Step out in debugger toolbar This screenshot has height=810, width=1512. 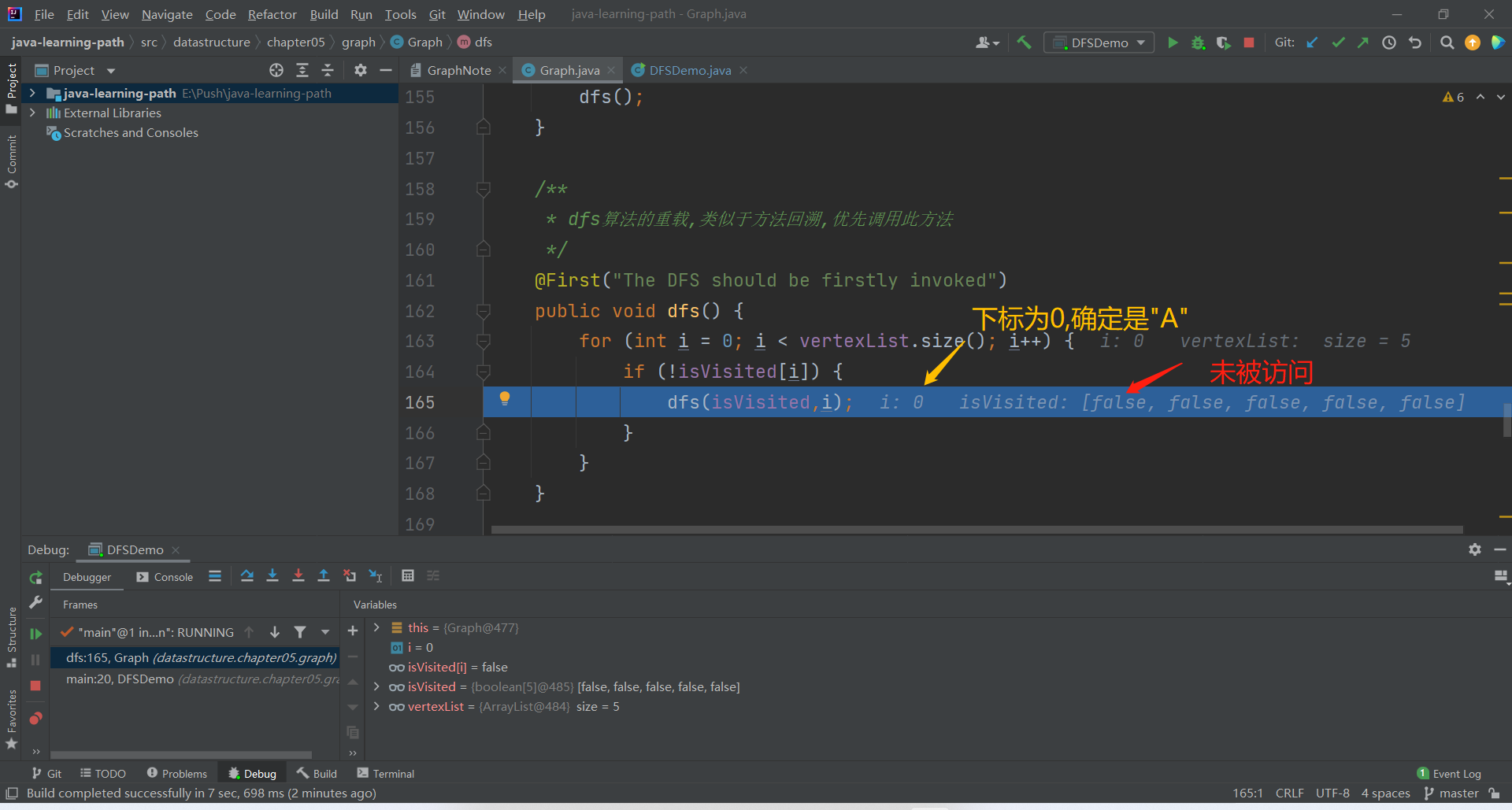coord(324,576)
